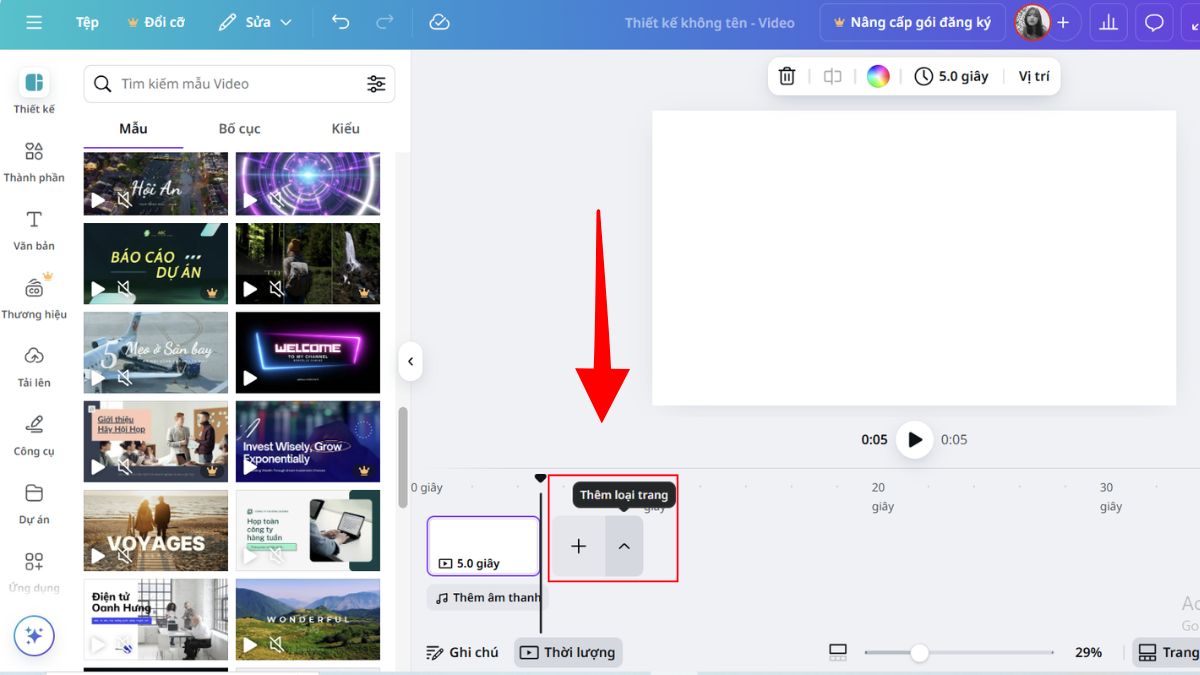The height and width of the screenshot is (675, 1200).
Task: Select the Điện tử Oanh Hưng template
Action: click(x=156, y=619)
